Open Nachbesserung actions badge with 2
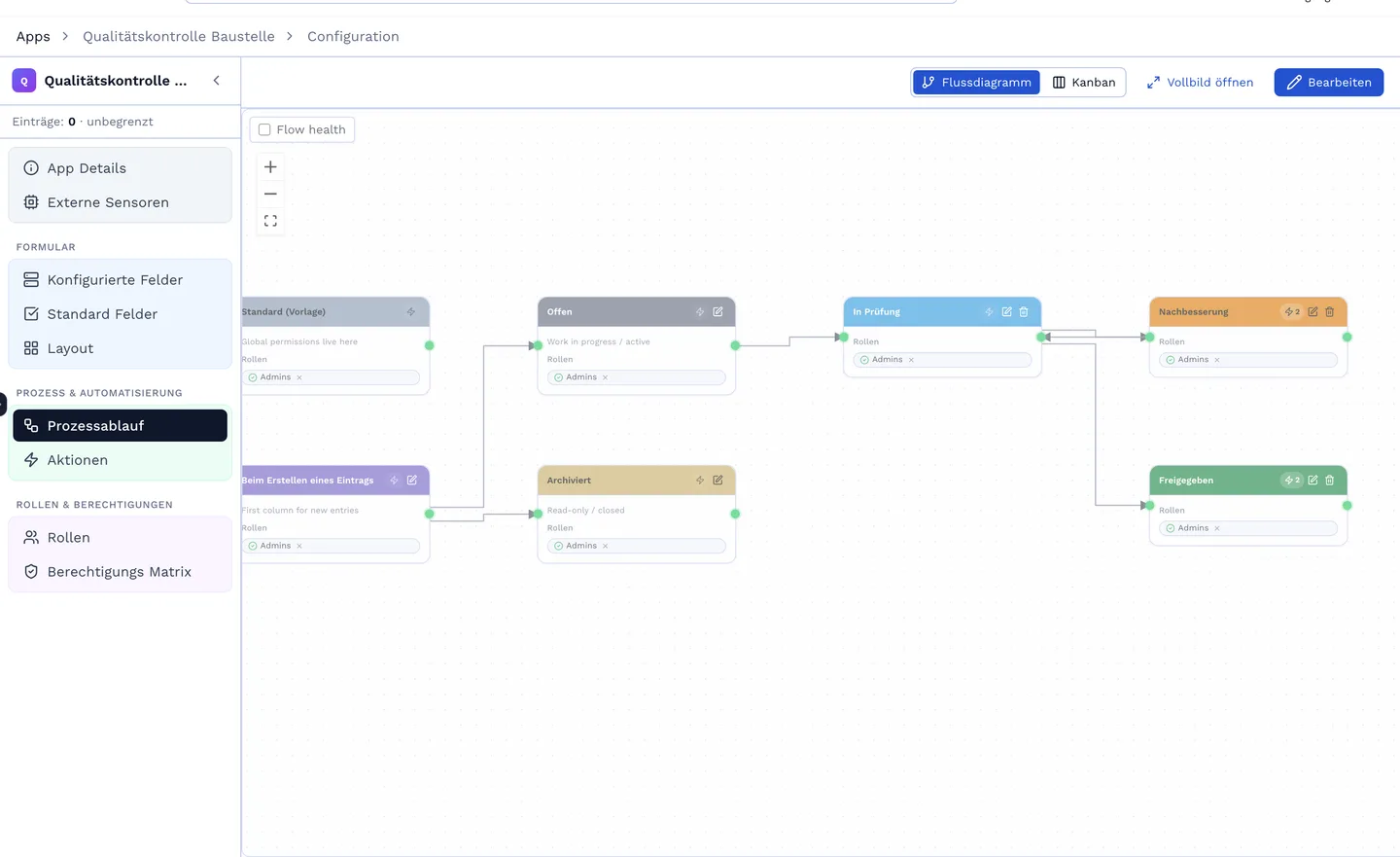 click(1292, 312)
